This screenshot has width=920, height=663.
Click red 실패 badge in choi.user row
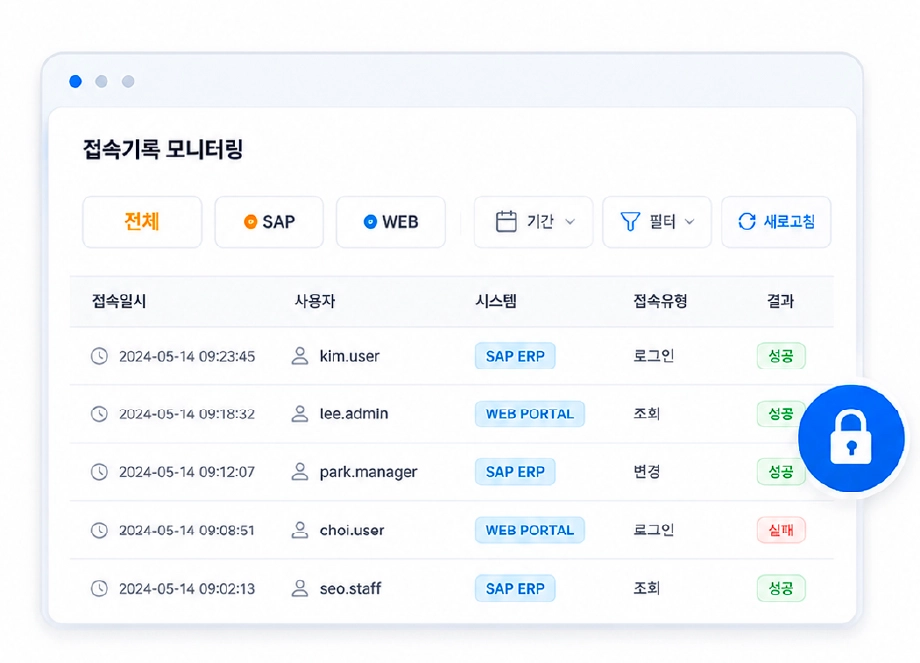(781, 530)
